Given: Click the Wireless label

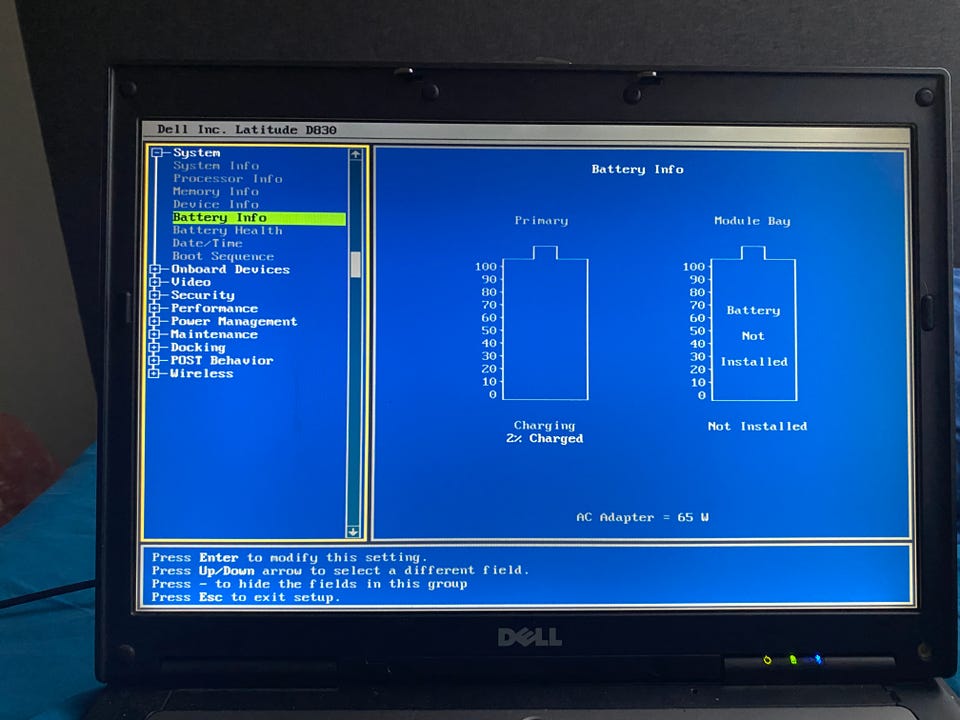Looking at the screenshot, I should click(x=201, y=373).
